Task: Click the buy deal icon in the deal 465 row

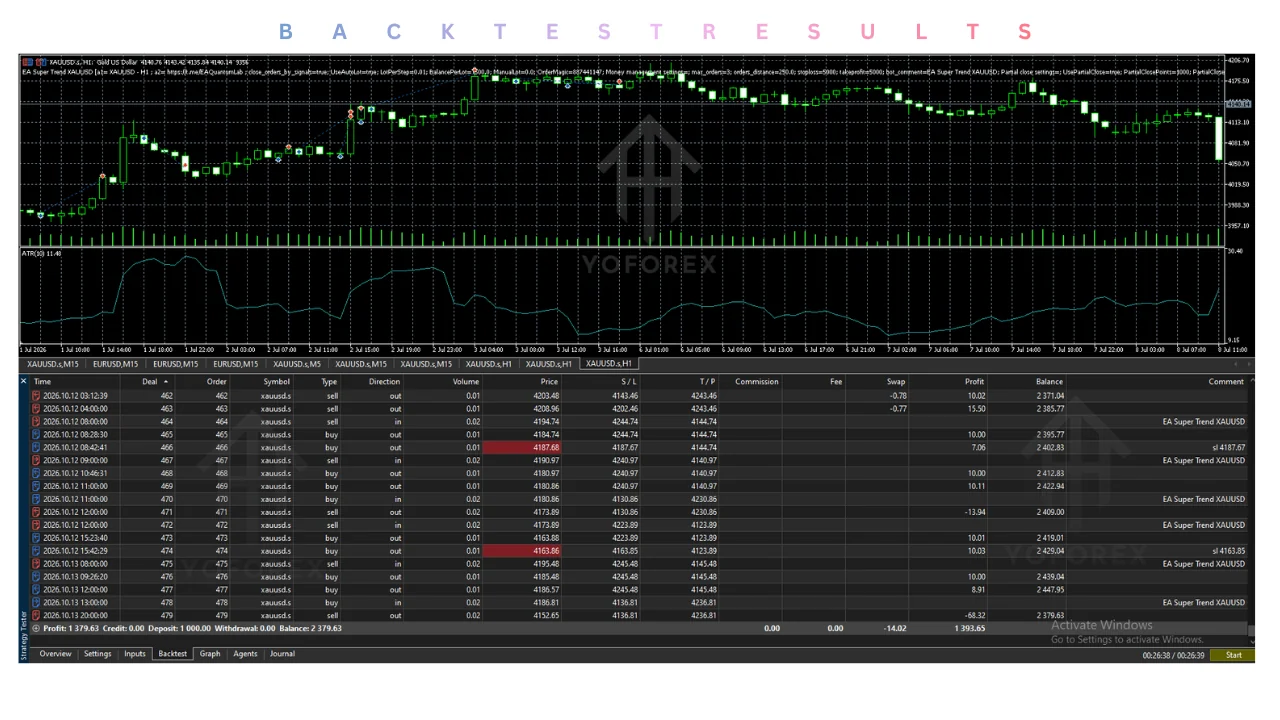Action: [36, 435]
